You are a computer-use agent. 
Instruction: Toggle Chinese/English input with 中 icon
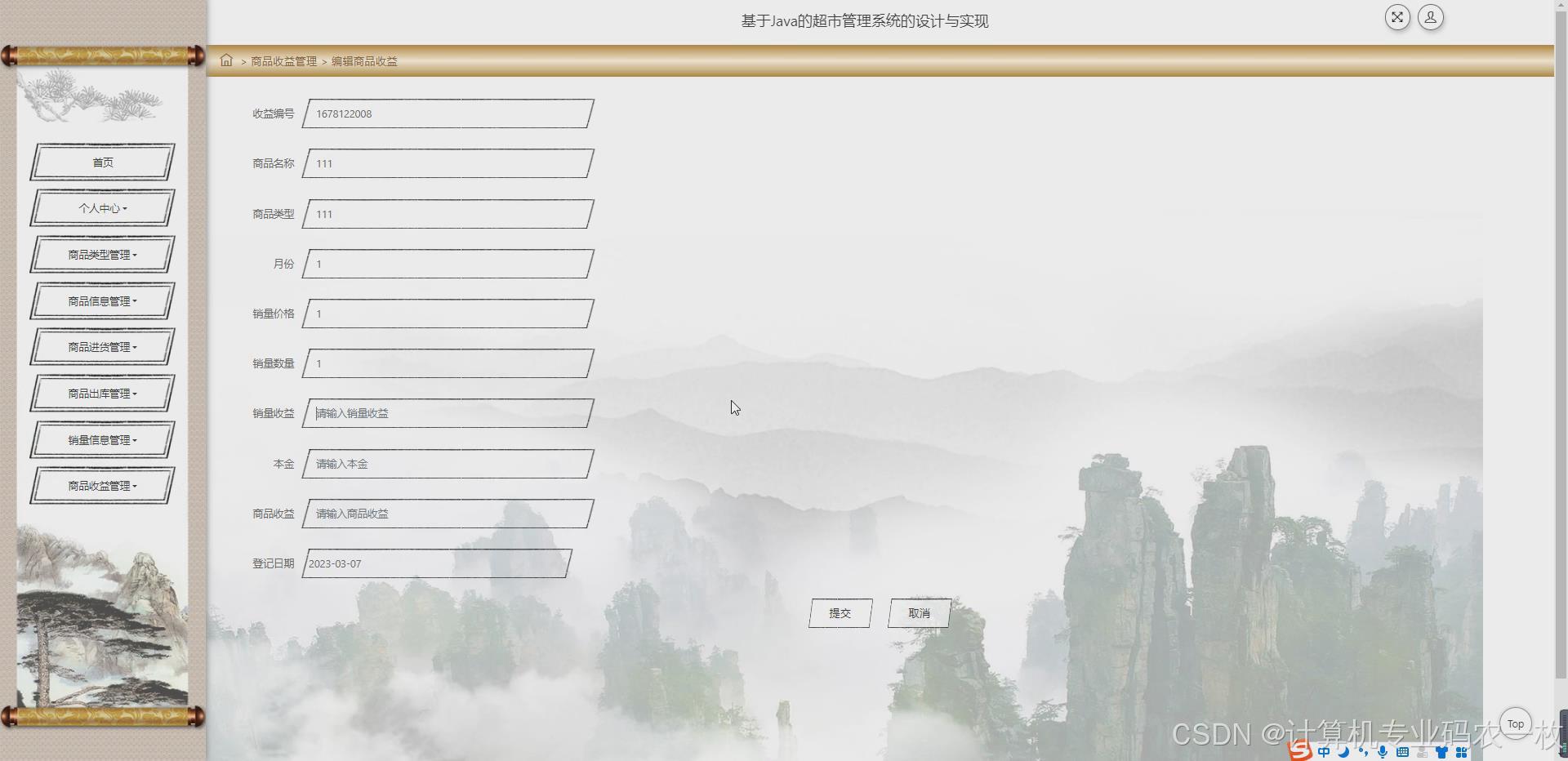1324,752
